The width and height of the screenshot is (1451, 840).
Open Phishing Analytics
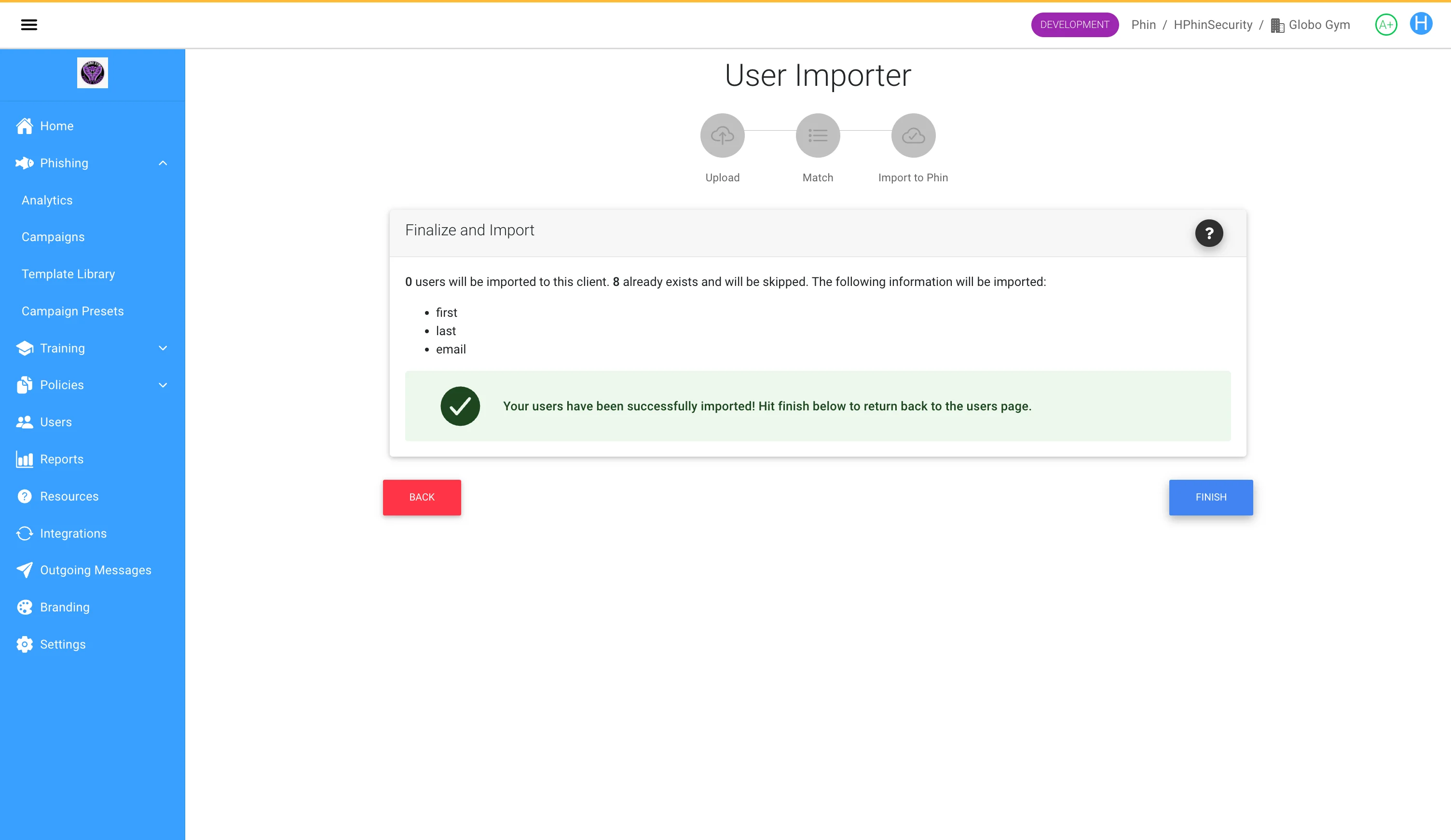[47, 201]
